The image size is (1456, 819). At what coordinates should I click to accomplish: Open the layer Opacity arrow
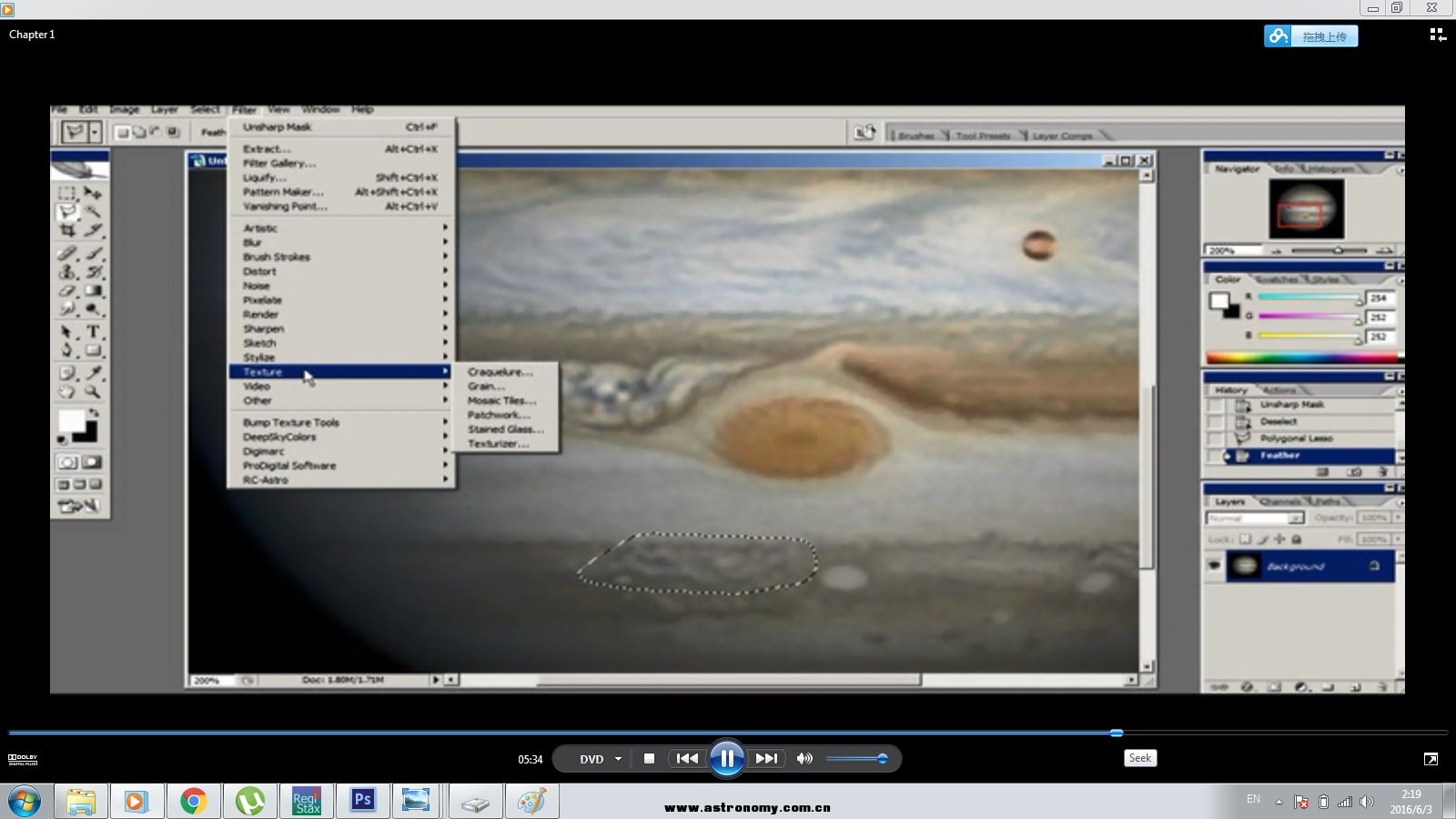pyautogui.click(x=1399, y=518)
